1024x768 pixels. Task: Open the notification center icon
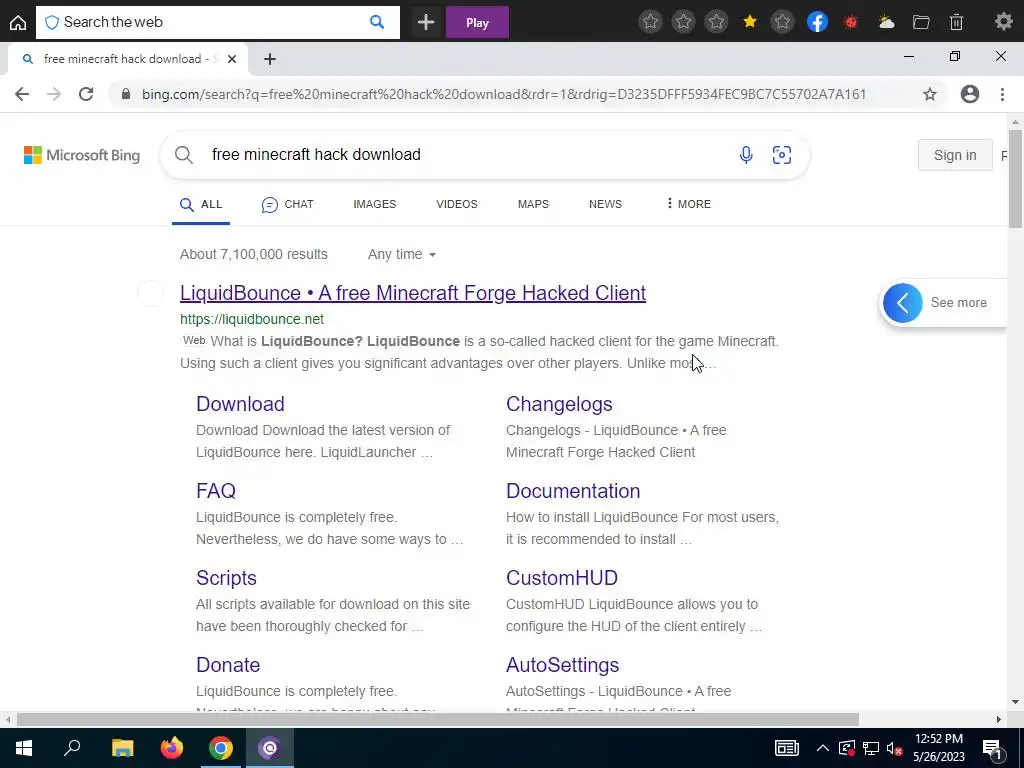point(992,748)
